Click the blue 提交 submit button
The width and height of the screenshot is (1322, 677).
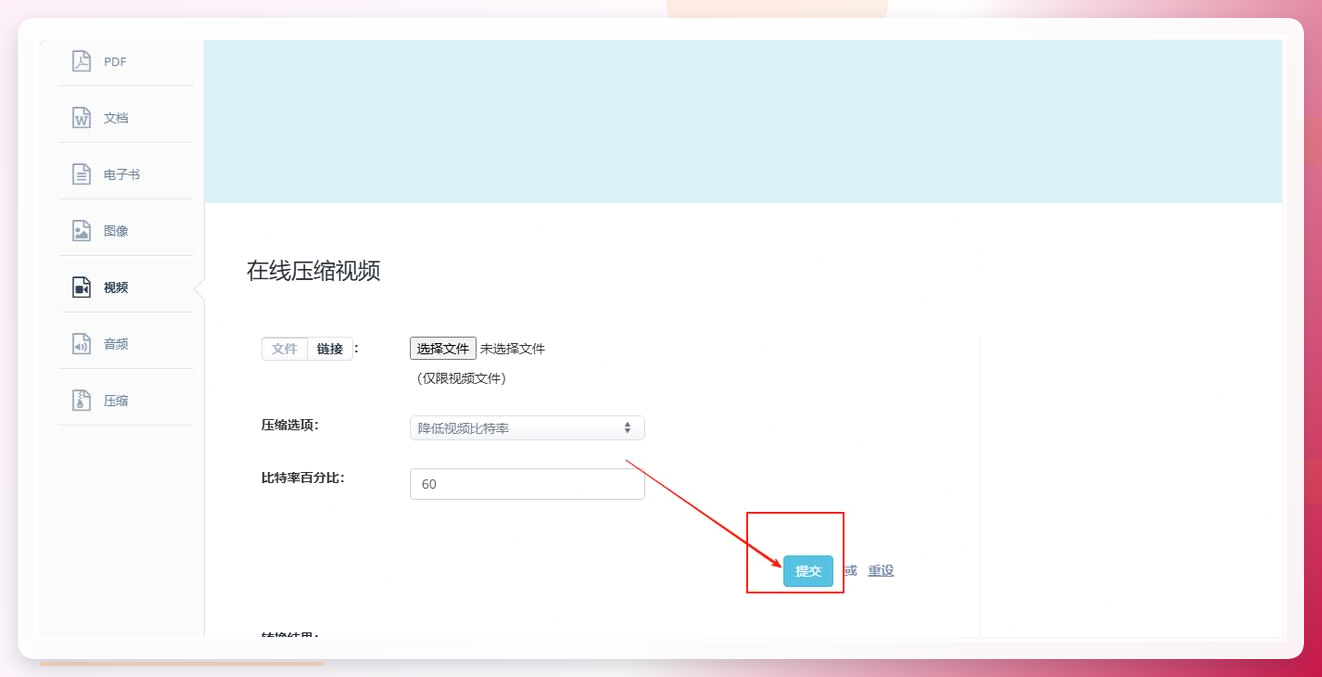click(x=808, y=571)
